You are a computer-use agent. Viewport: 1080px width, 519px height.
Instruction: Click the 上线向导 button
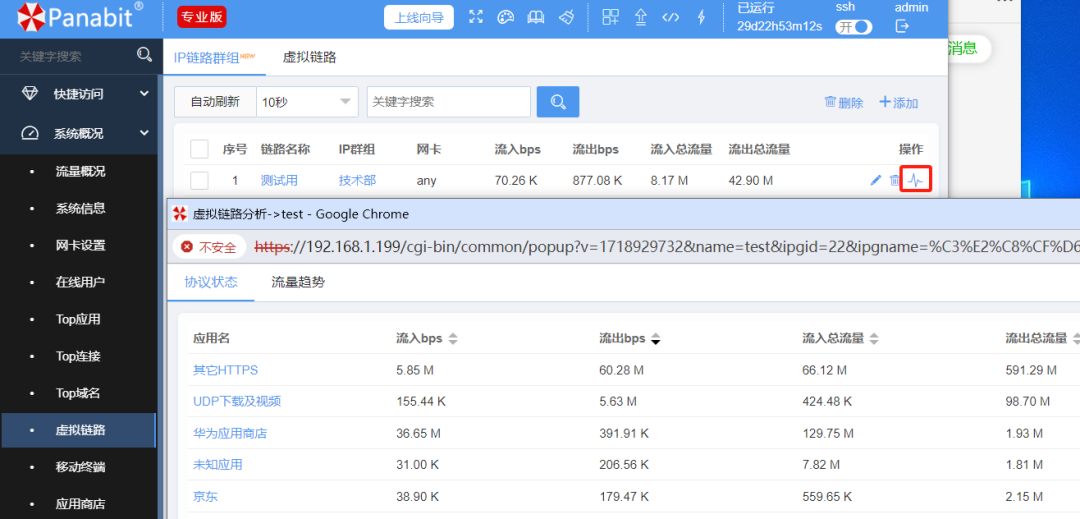pyautogui.click(x=419, y=17)
